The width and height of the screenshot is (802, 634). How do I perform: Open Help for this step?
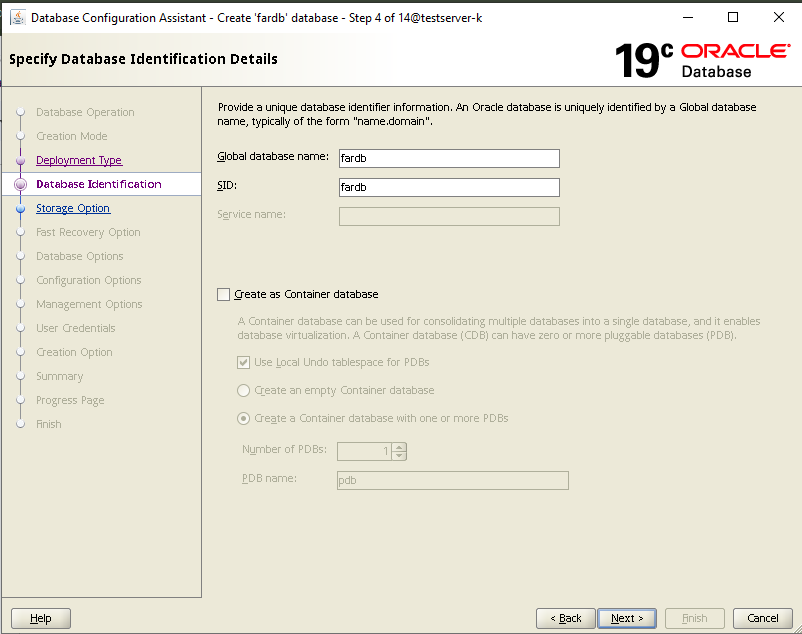coord(40,618)
